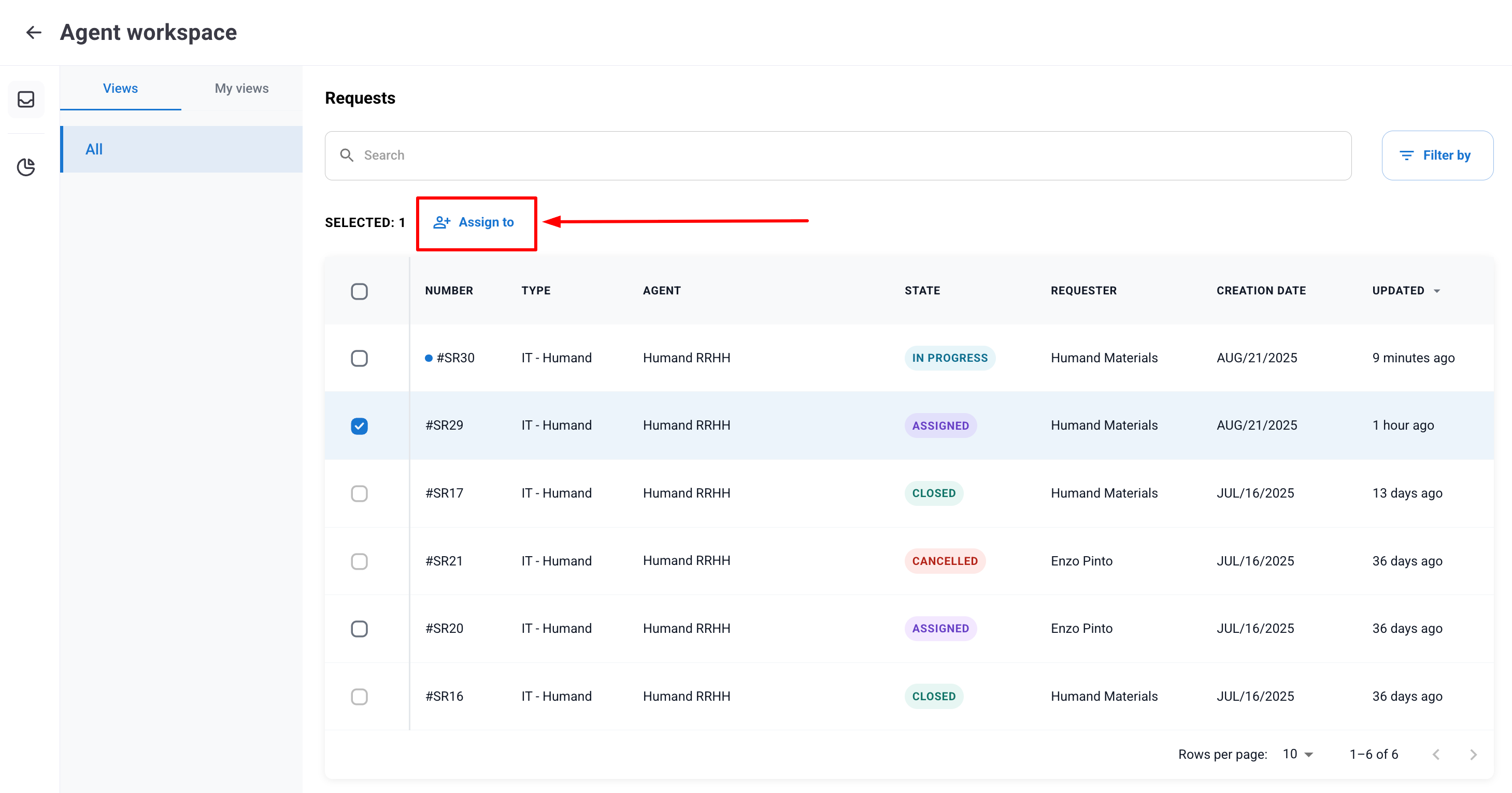Go to previous page arrow
This screenshot has width=1512, height=793.
pyautogui.click(x=1436, y=754)
